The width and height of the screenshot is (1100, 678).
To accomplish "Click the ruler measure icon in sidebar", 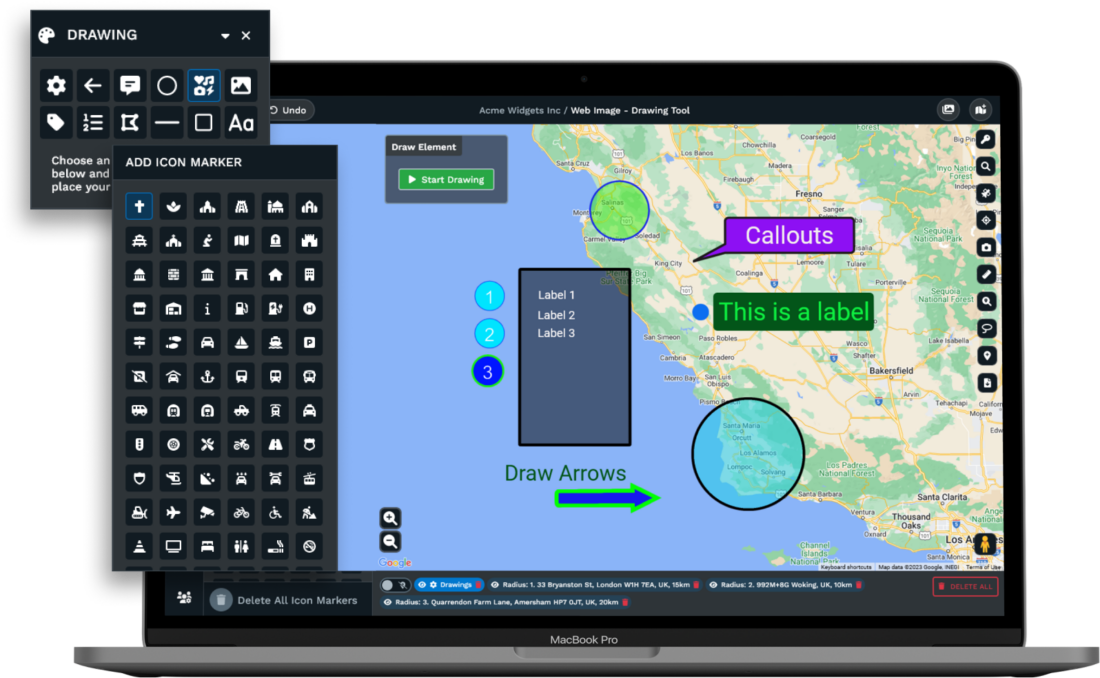I will (x=986, y=274).
